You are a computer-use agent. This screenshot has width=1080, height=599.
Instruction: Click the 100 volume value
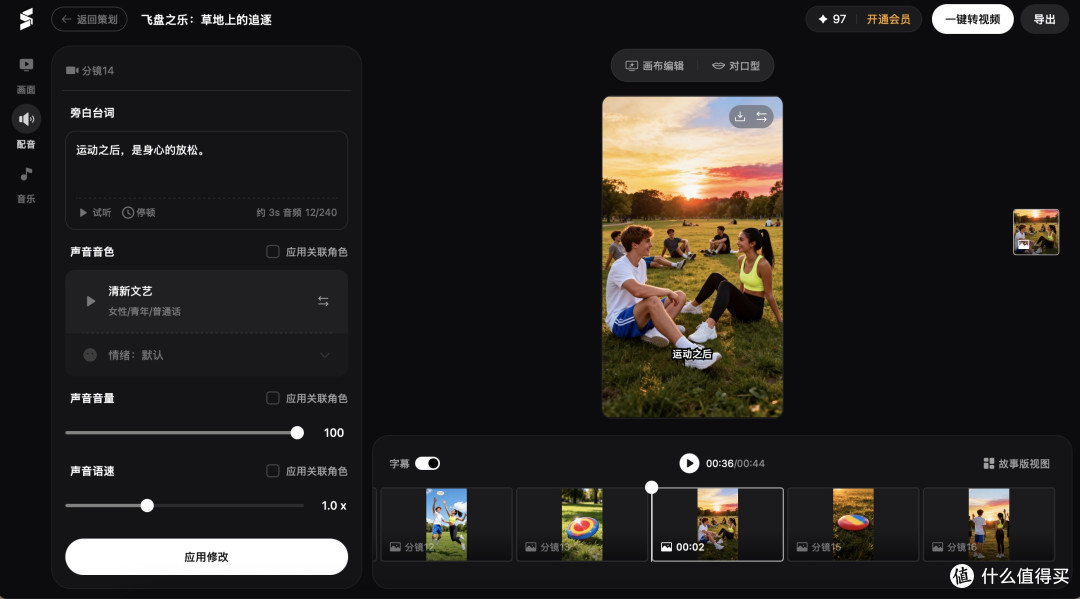tap(334, 432)
